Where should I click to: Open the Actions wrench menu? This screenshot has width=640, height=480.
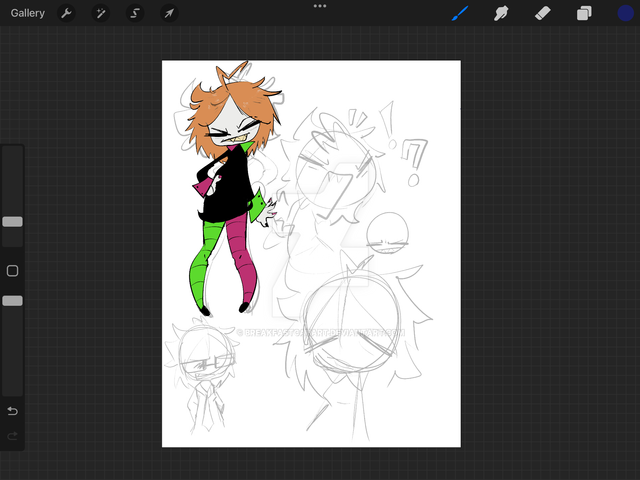(66, 13)
